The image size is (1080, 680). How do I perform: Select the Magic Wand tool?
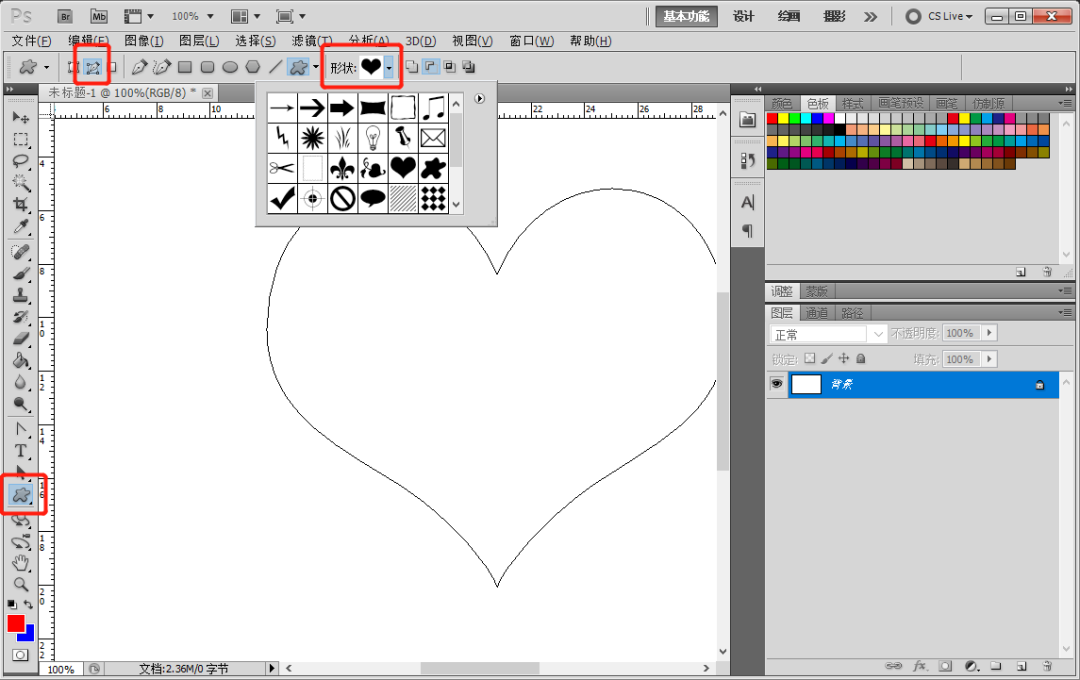[x=21, y=183]
